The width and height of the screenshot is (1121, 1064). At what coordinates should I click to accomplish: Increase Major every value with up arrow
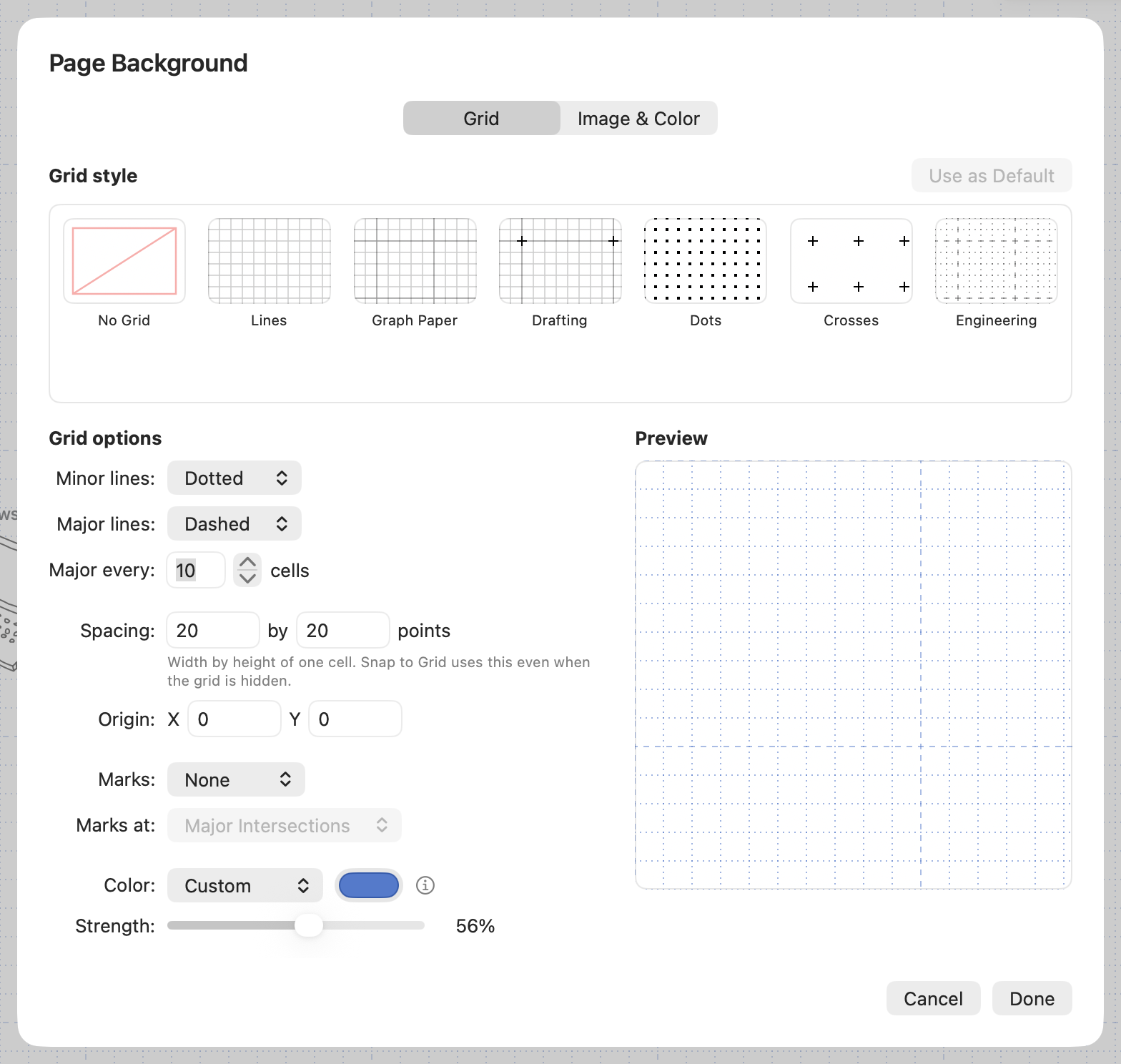tap(247, 562)
